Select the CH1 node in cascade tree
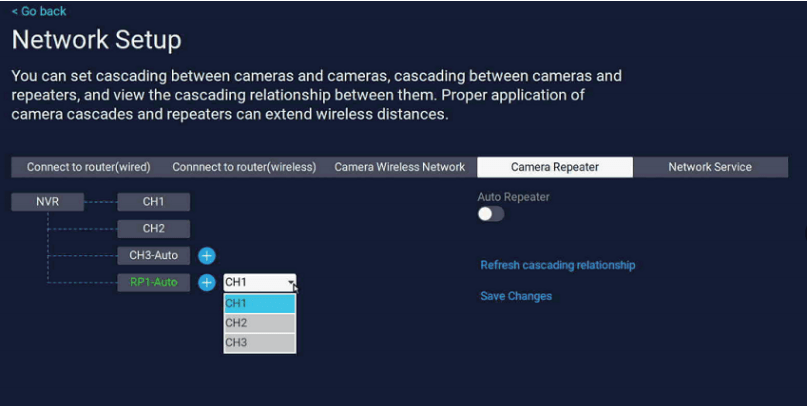The image size is (807, 407). click(x=153, y=202)
